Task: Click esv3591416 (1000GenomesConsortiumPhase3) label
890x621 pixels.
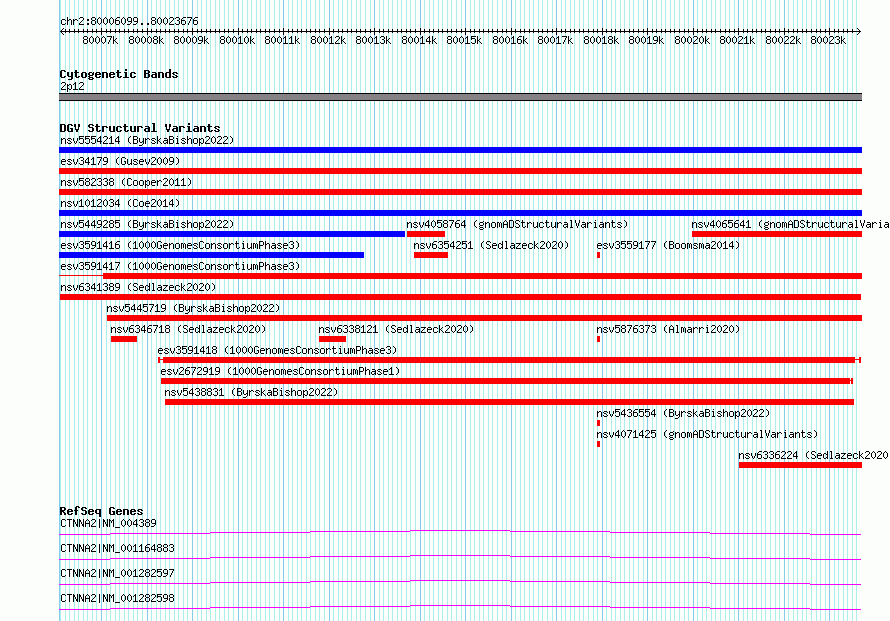Action: [180, 245]
